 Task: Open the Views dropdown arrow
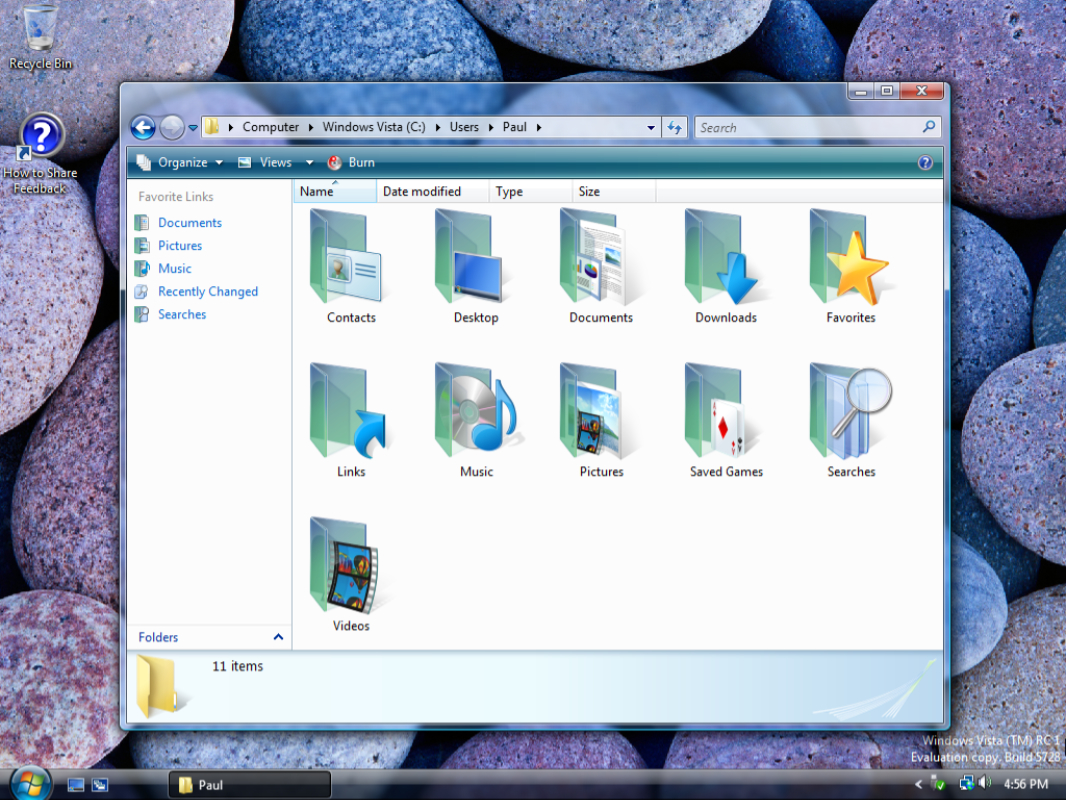[x=309, y=163]
